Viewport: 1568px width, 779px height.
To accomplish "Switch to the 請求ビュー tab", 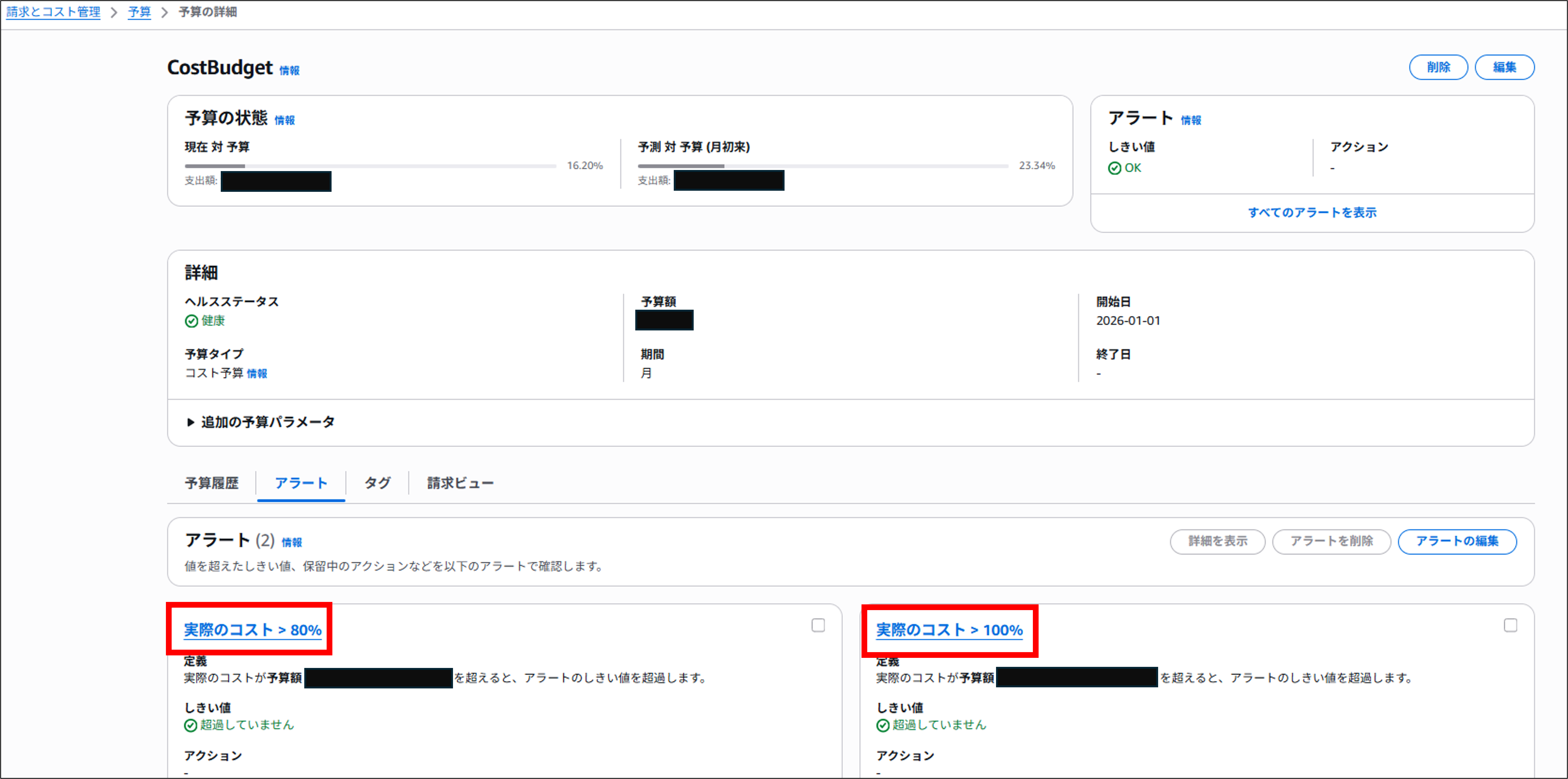I will (461, 483).
